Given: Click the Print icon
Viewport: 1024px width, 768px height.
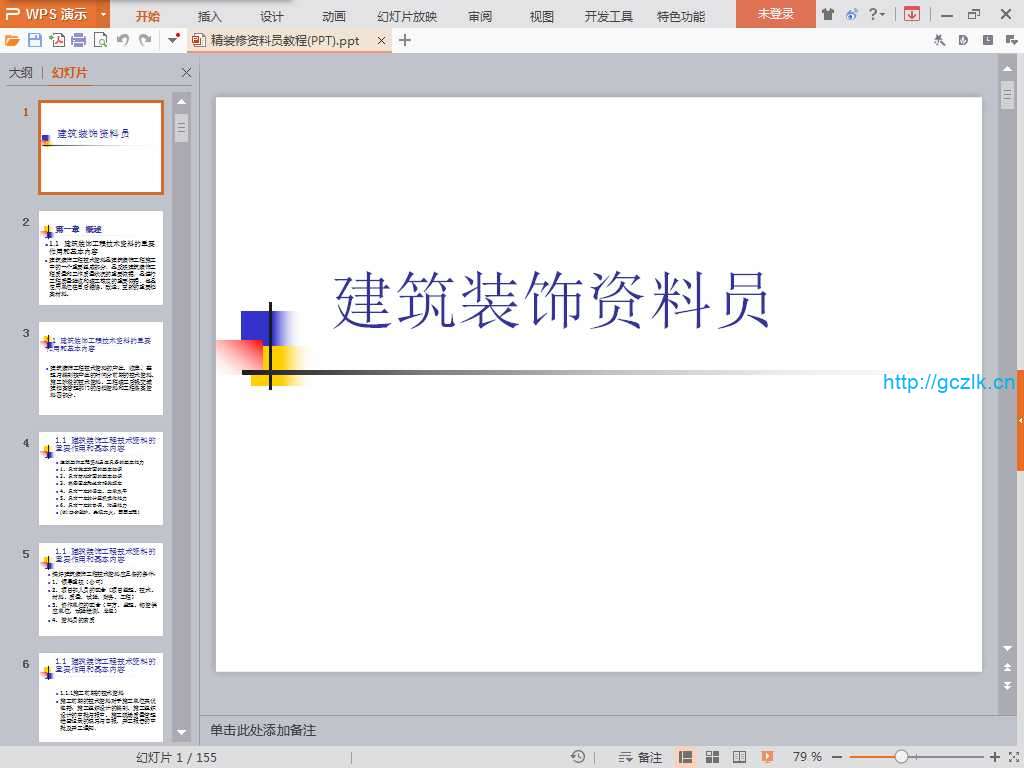Looking at the screenshot, I should 78,40.
